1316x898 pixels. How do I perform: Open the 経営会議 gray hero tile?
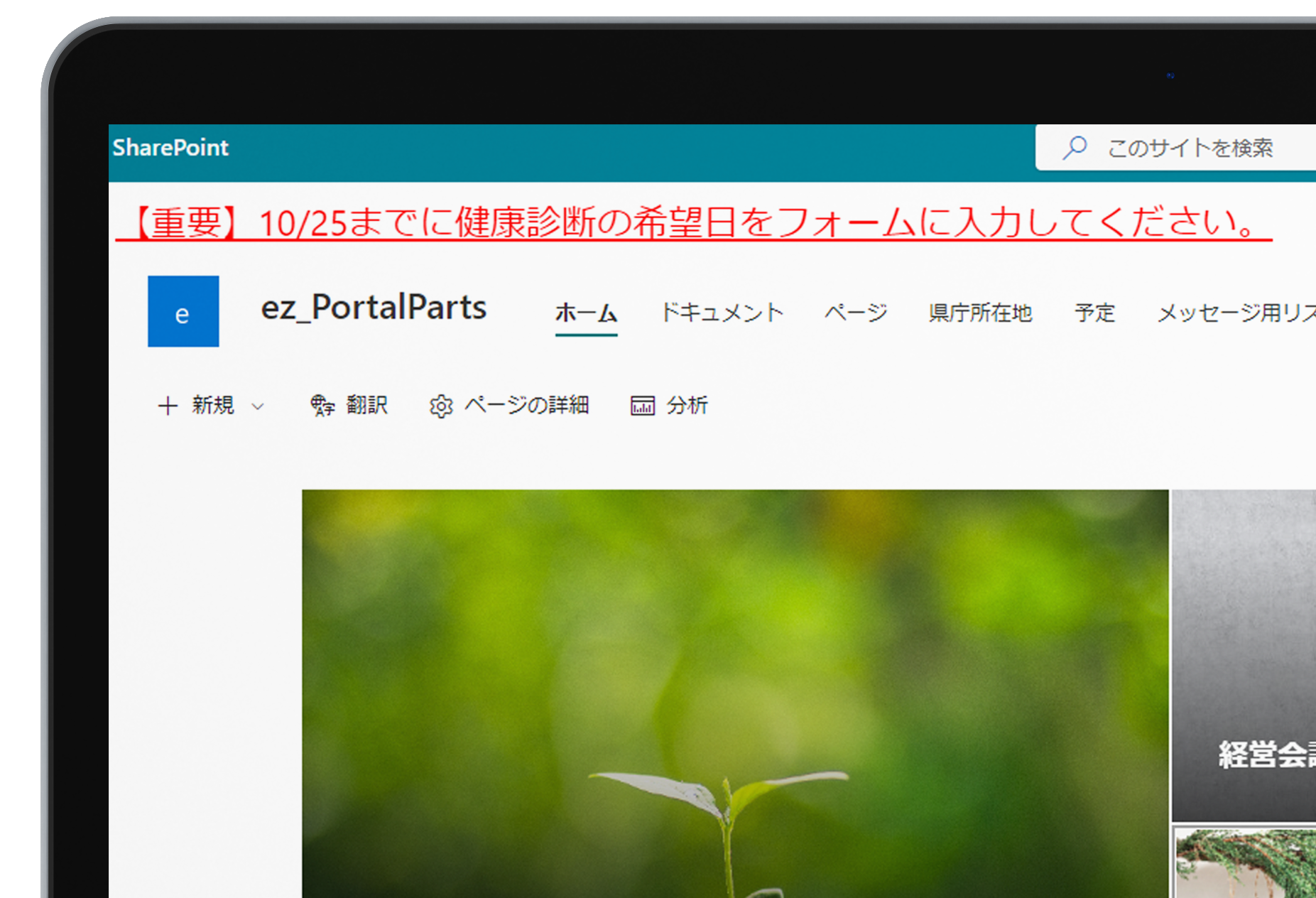1244,655
